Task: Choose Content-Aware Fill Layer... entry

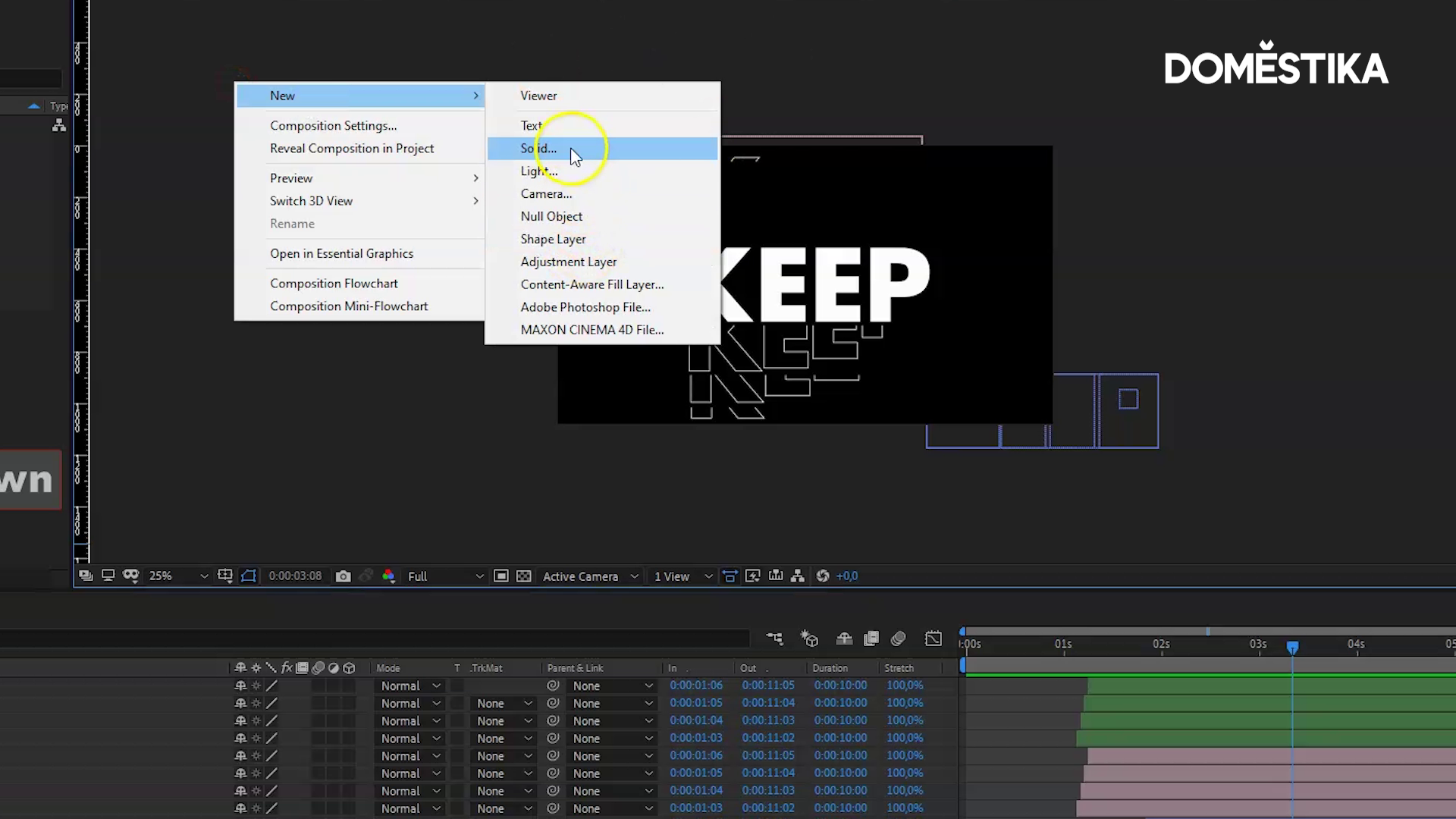Action: (x=602, y=284)
